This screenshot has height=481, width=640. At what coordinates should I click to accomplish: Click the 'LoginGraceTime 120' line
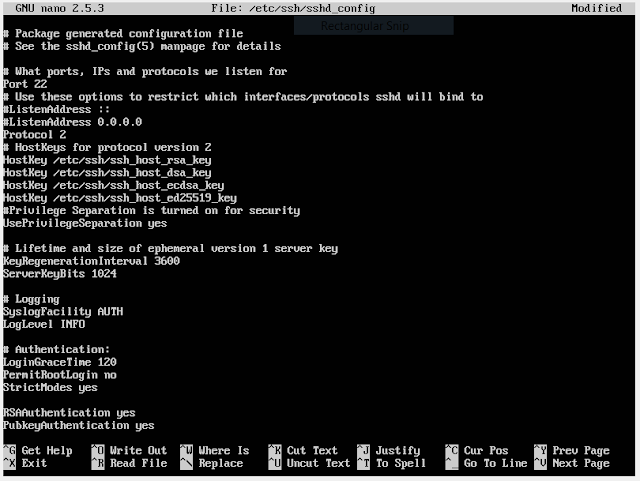point(60,362)
